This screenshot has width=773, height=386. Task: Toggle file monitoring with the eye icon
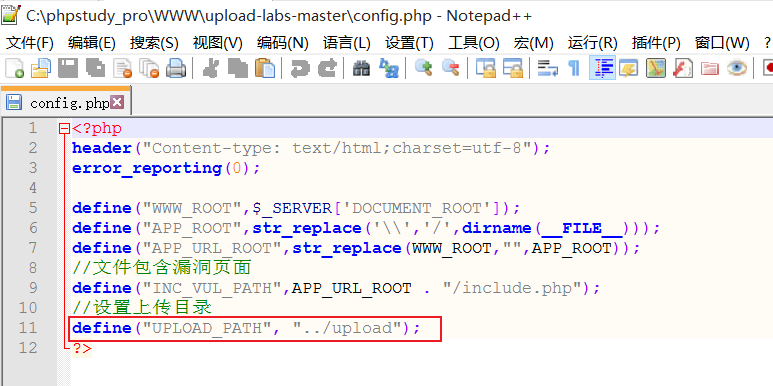pos(737,68)
